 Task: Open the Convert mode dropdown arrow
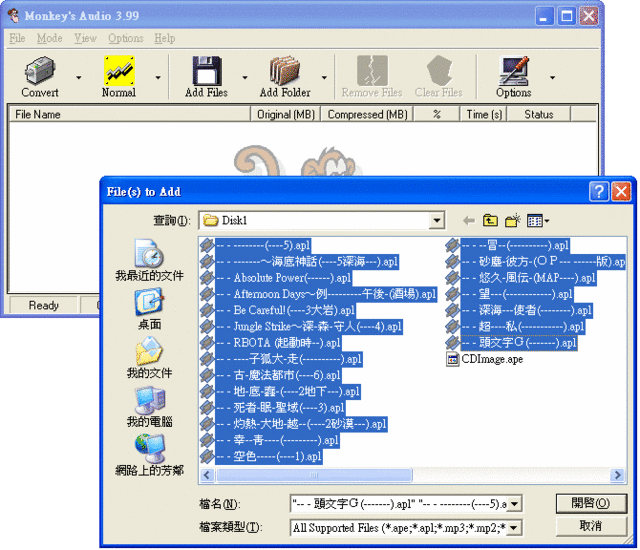pos(78,77)
